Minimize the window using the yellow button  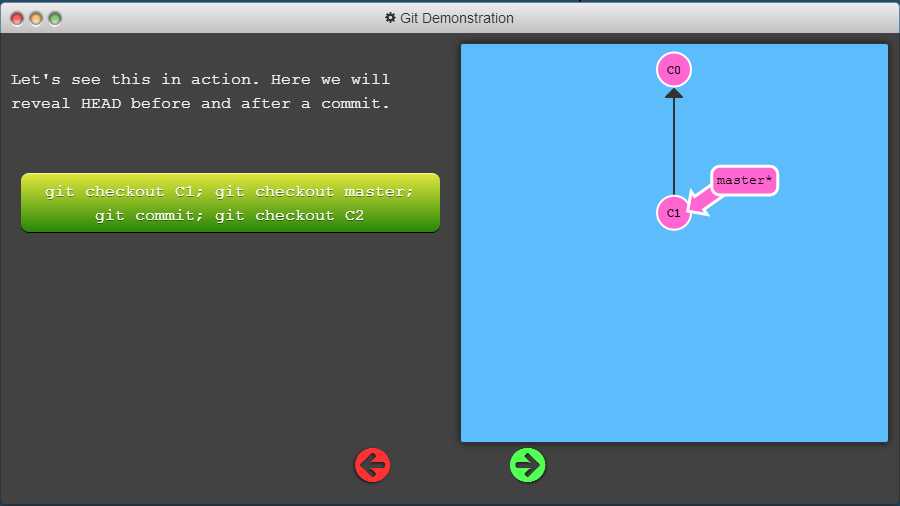click(36, 19)
